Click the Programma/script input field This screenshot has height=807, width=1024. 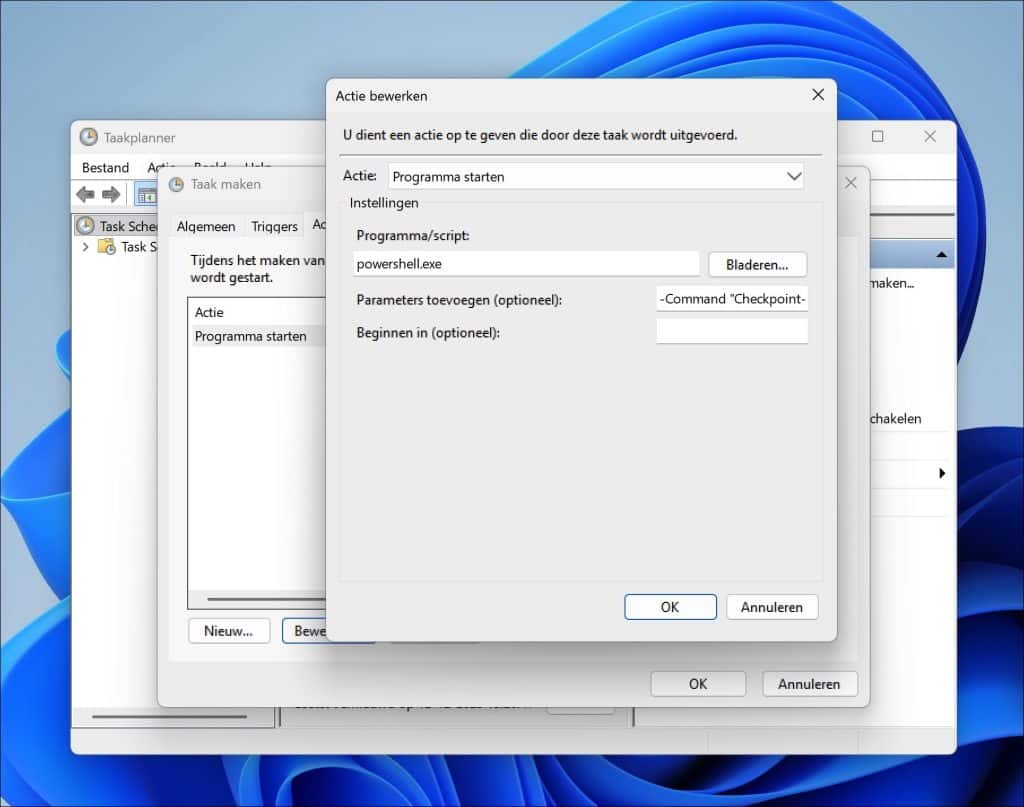click(526, 264)
